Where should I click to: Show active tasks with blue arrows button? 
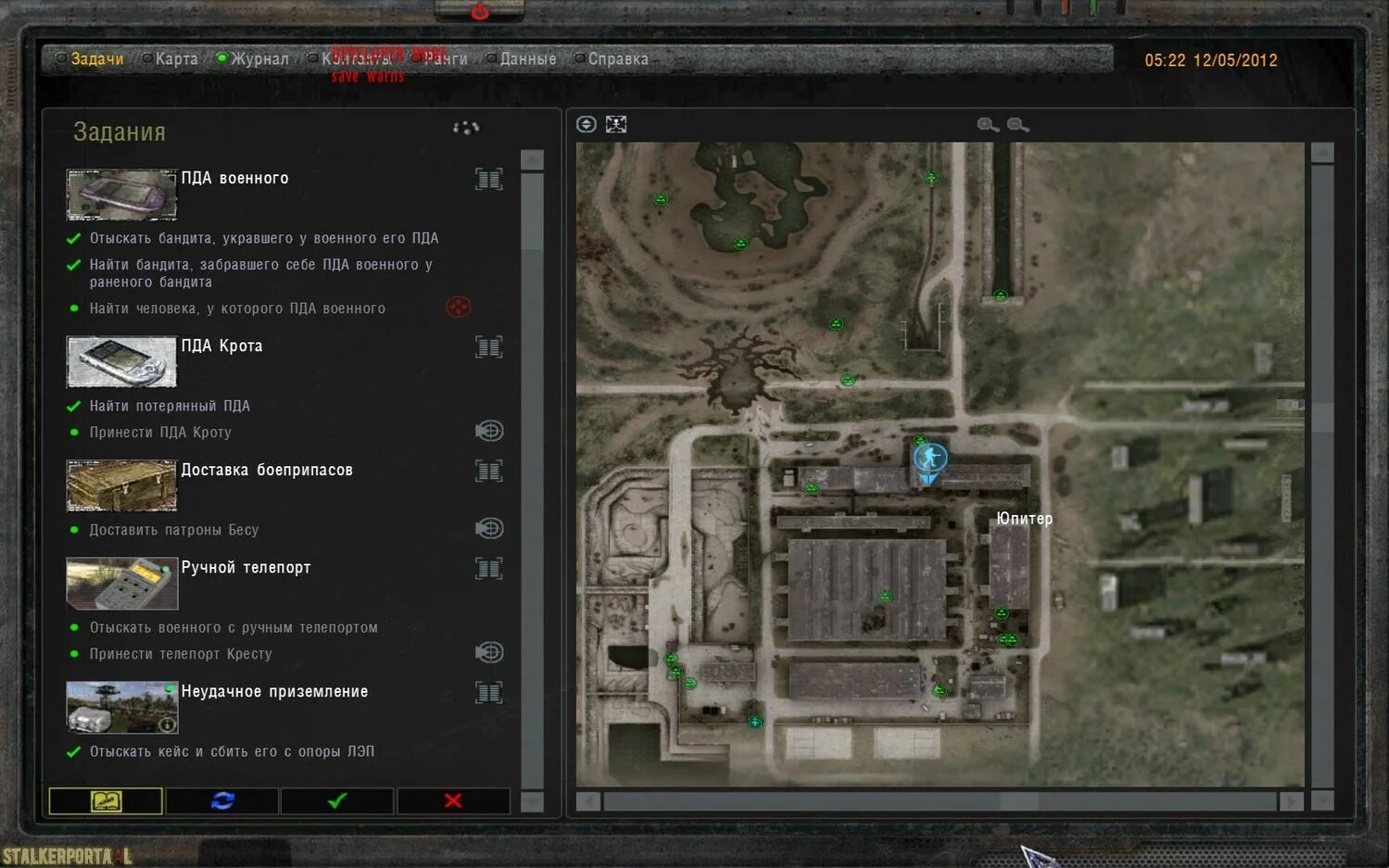[x=222, y=800]
